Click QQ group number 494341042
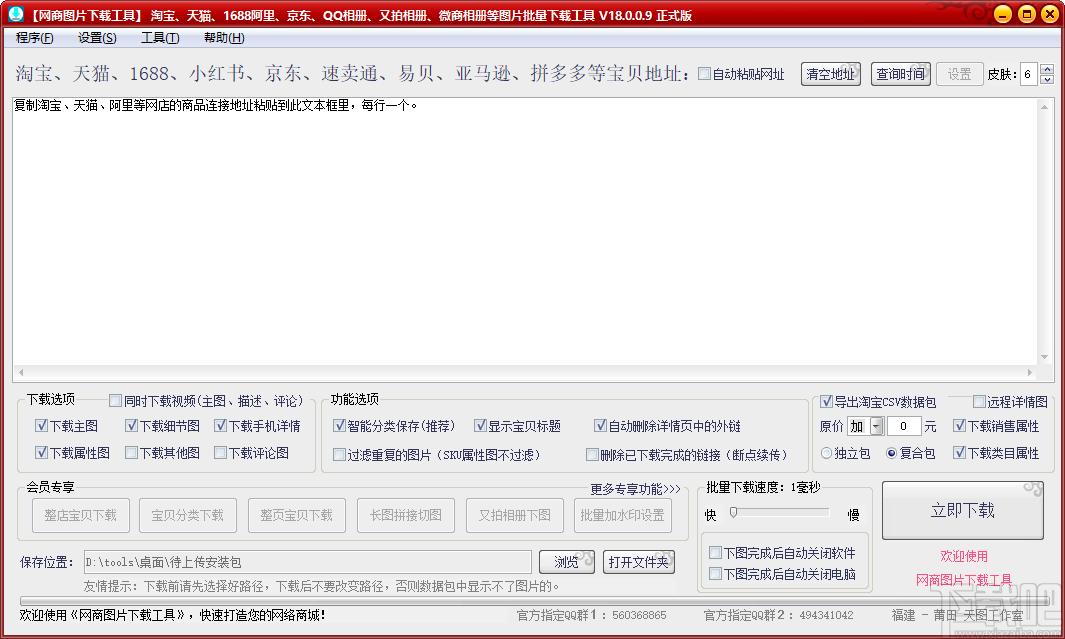 click(826, 615)
